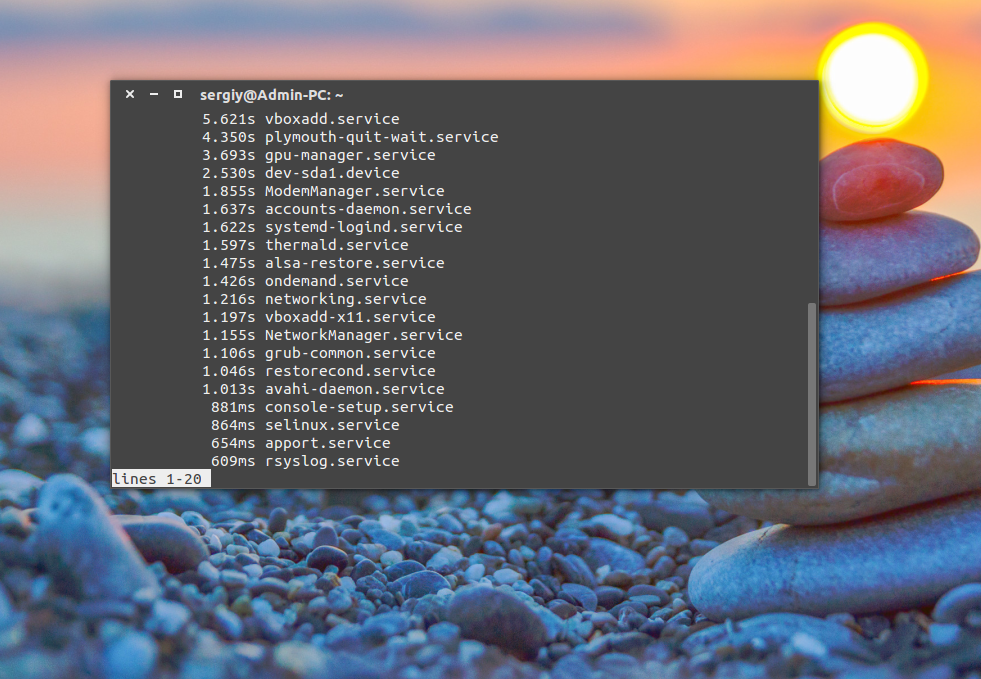
Task: Click the vboxadd.service line
Action: (331, 119)
